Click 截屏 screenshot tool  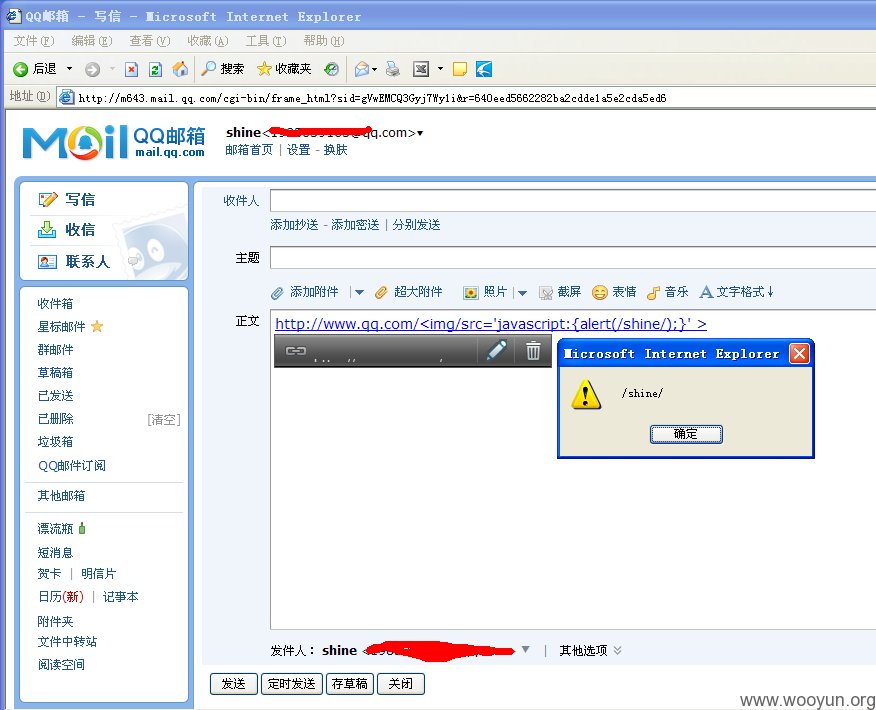(x=560, y=292)
